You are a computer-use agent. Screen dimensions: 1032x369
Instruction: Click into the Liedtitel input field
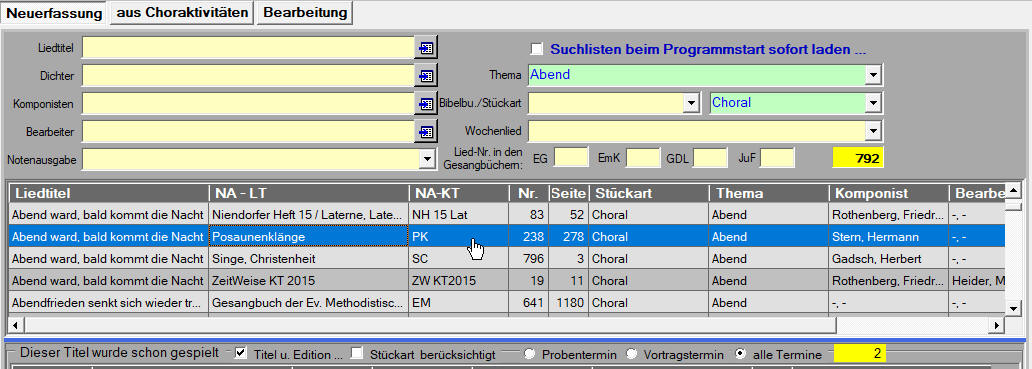click(x=249, y=48)
